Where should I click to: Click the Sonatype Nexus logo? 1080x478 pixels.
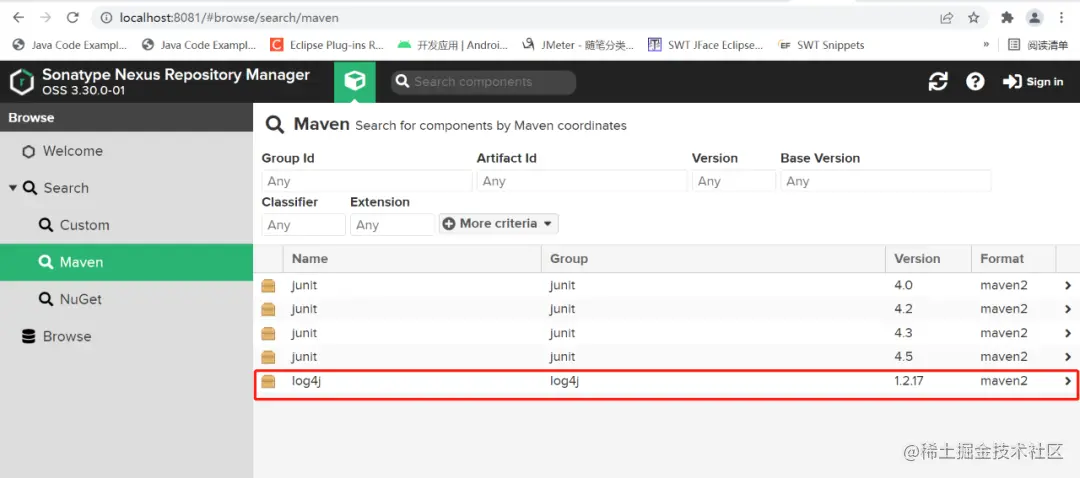tap(21, 82)
